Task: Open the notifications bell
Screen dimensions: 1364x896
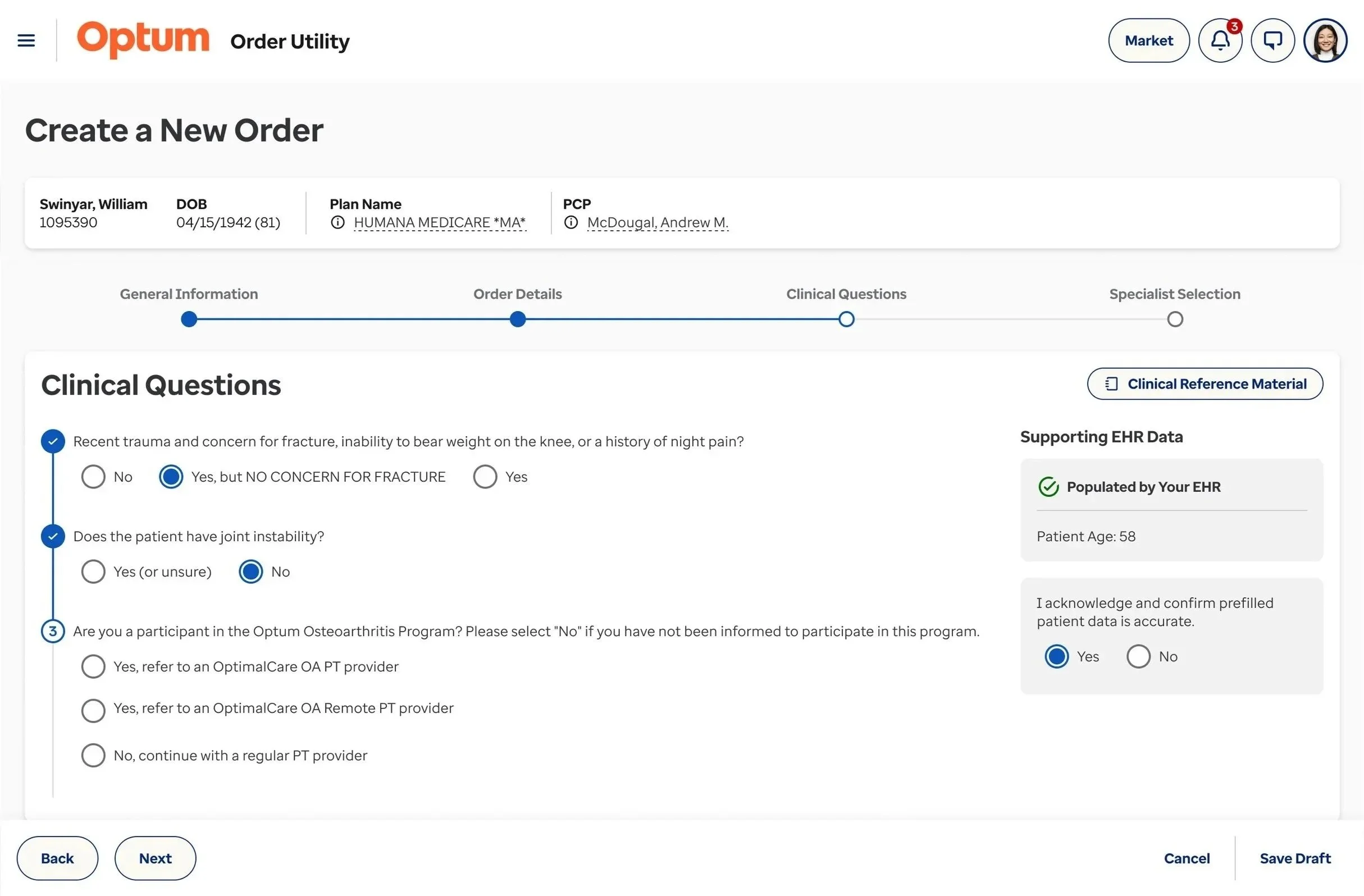Action: pos(1220,40)
